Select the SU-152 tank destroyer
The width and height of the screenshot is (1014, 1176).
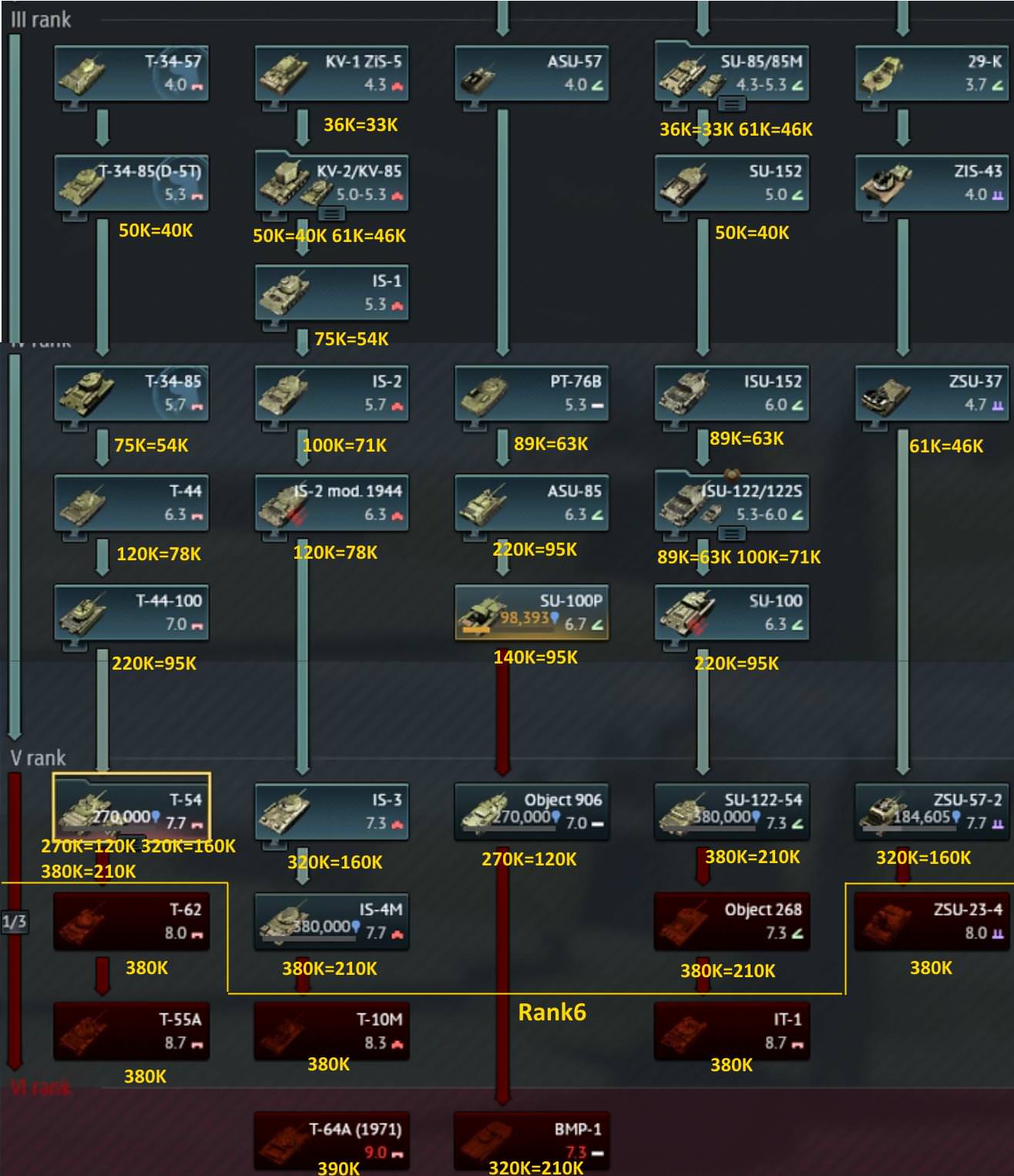[732, 183]
